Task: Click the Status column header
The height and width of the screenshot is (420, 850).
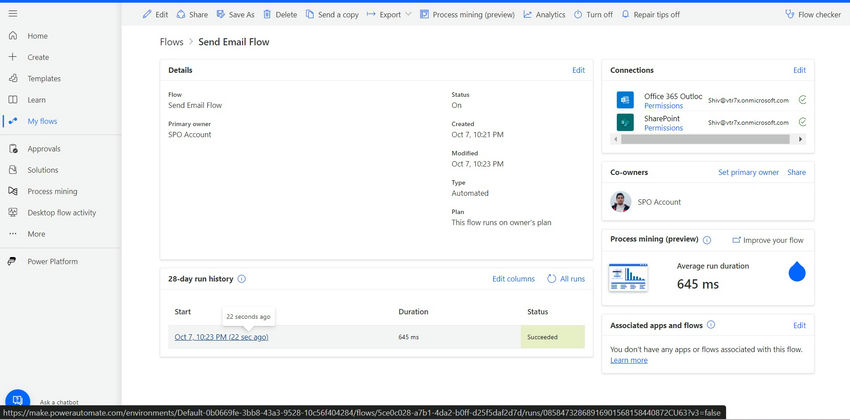Action: pyautogui.click(x=537, y=312)
